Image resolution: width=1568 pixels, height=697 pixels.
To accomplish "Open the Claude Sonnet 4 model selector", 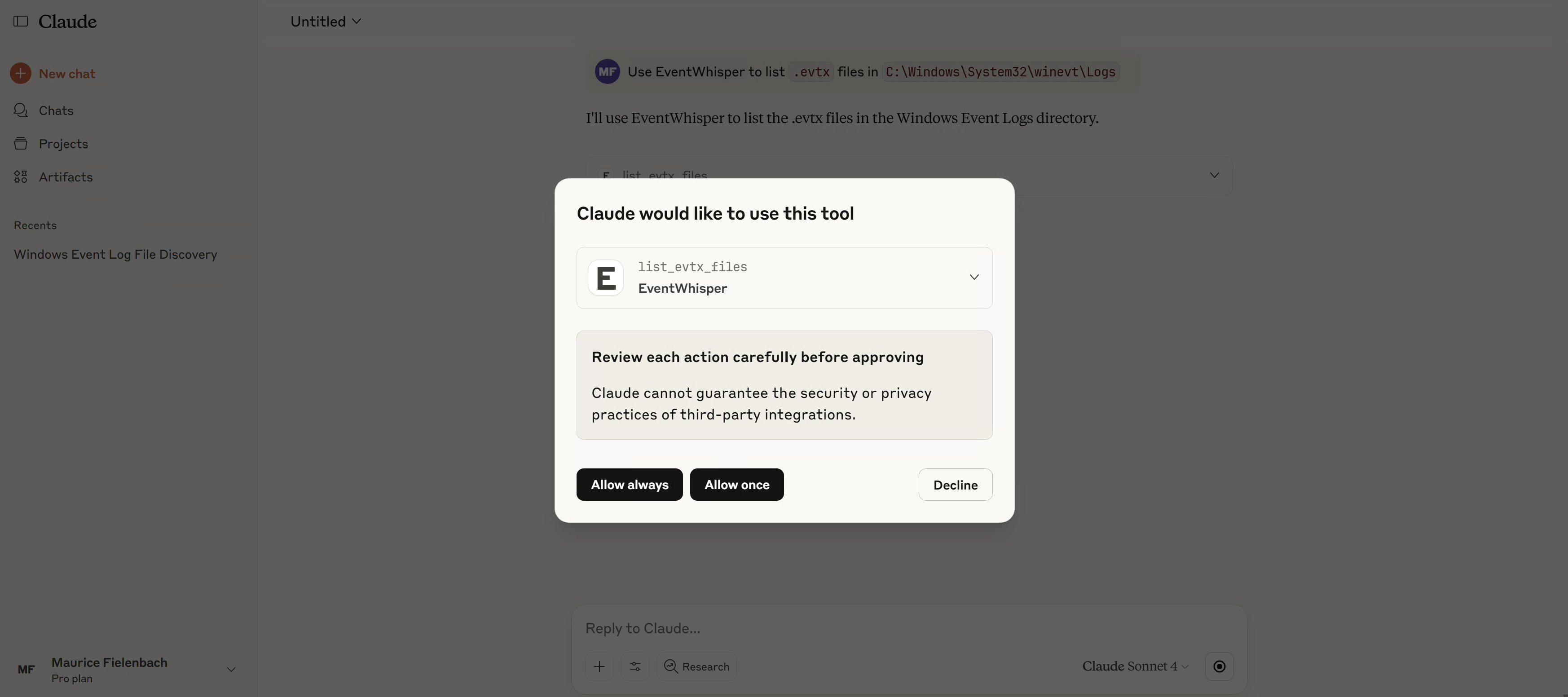I will [1135, 666].
